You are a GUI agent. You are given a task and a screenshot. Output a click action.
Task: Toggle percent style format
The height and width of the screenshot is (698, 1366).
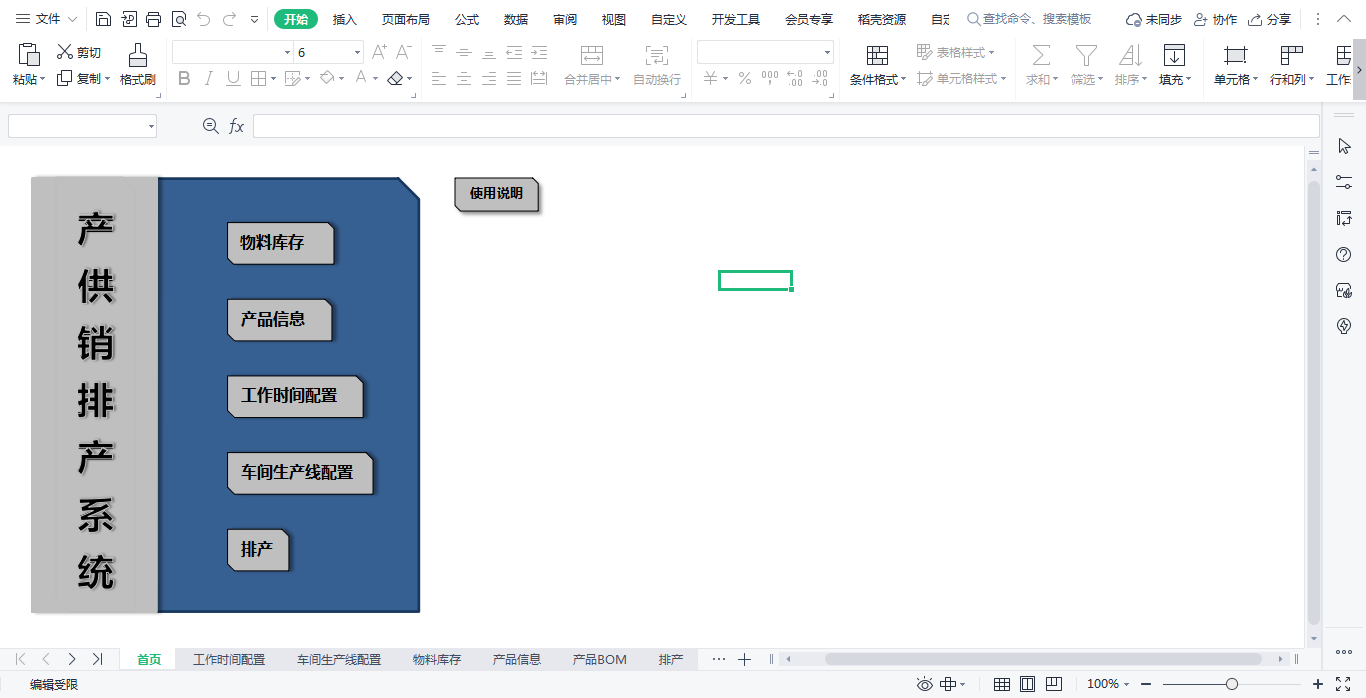pyautogui.click(x=745, y=78)
